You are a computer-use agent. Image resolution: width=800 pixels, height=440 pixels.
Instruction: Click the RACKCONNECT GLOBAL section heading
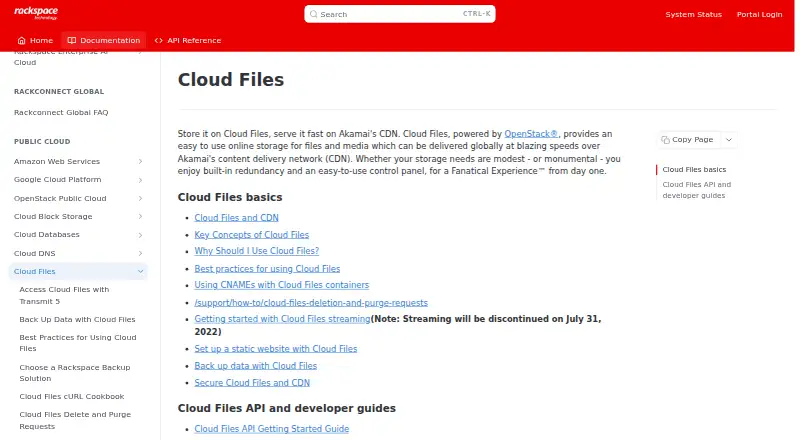coord(59,91)
